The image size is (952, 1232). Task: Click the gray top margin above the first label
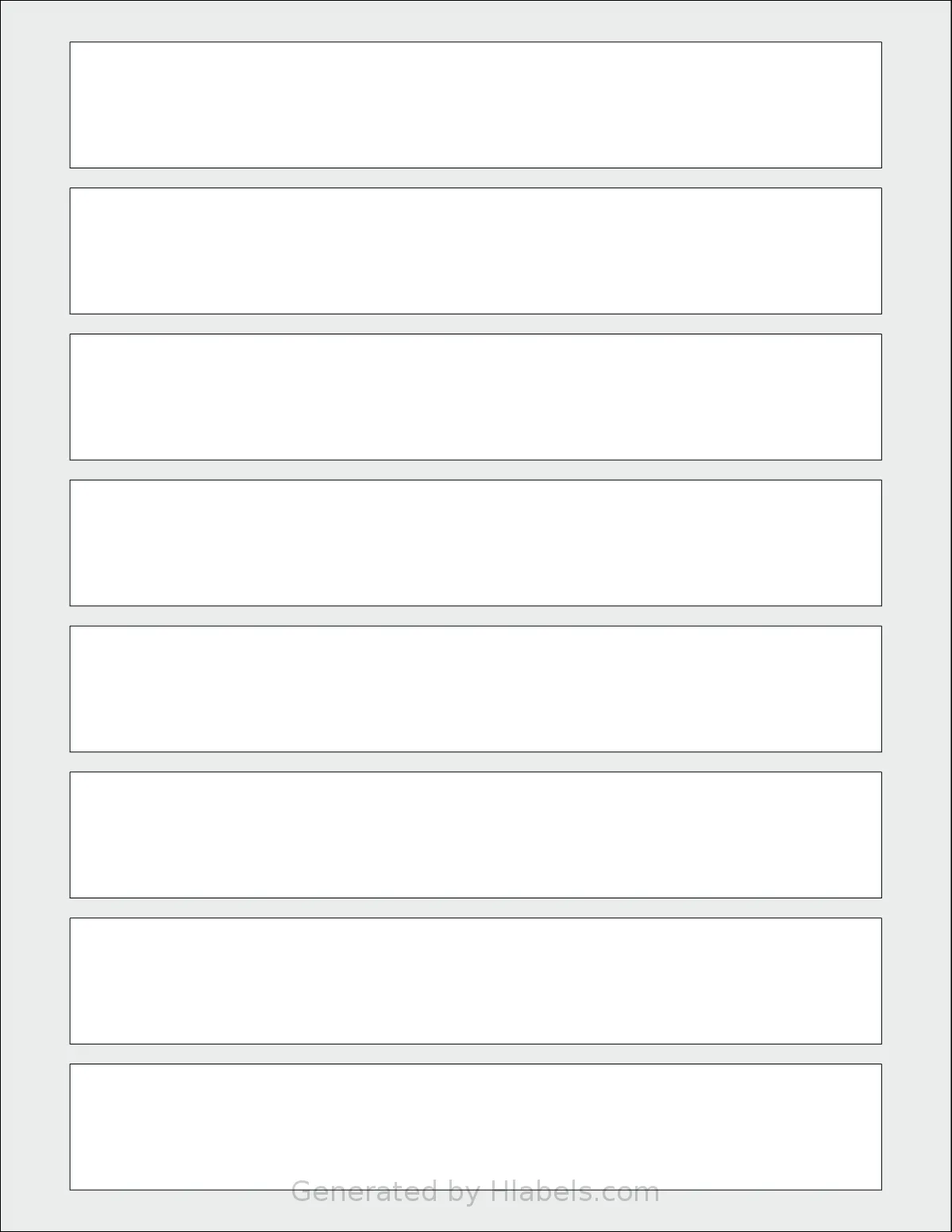(x=476, y=21)
